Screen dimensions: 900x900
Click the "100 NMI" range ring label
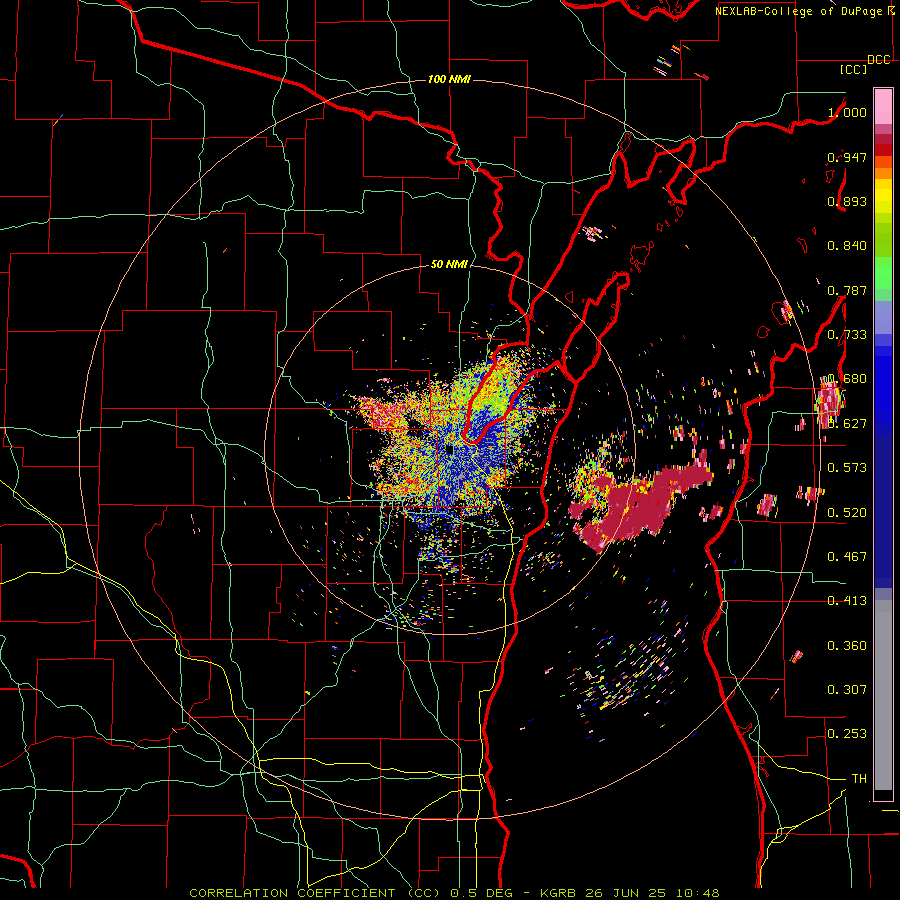(x=449, y=79)
